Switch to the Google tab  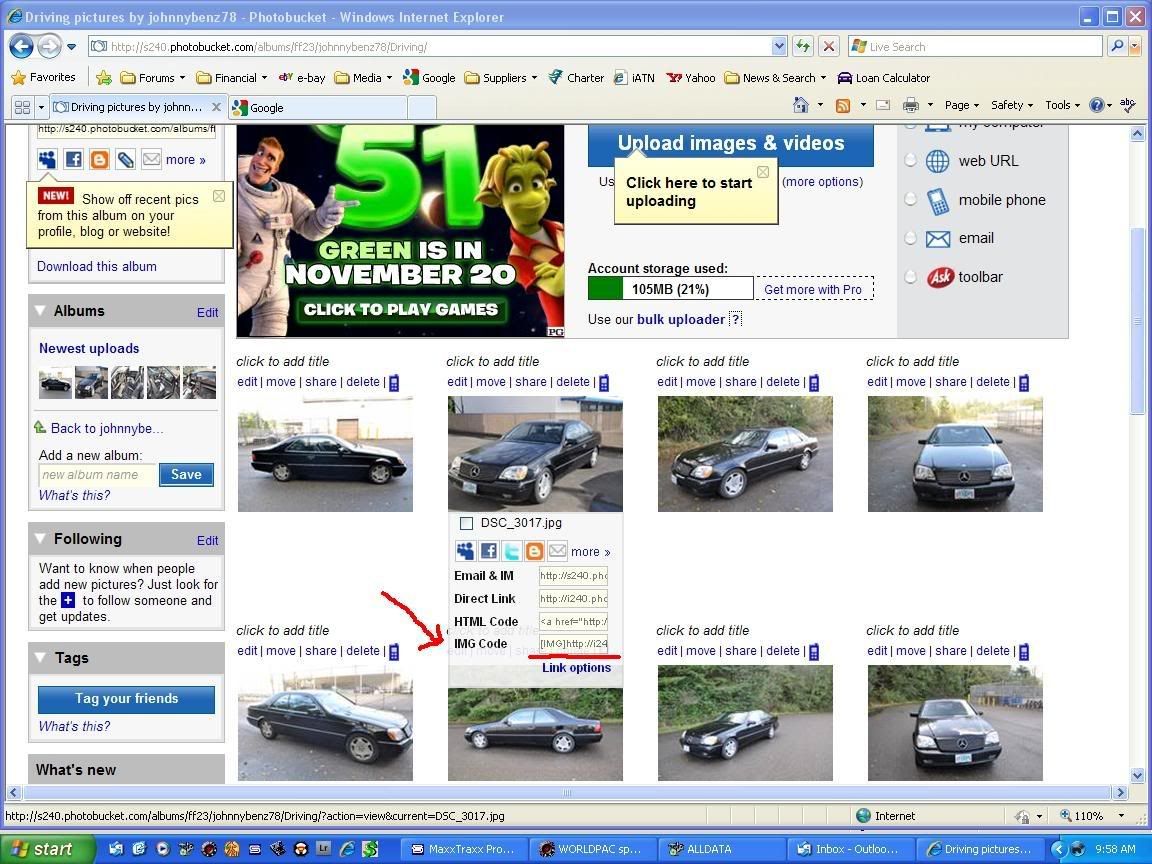coord(317,108)
